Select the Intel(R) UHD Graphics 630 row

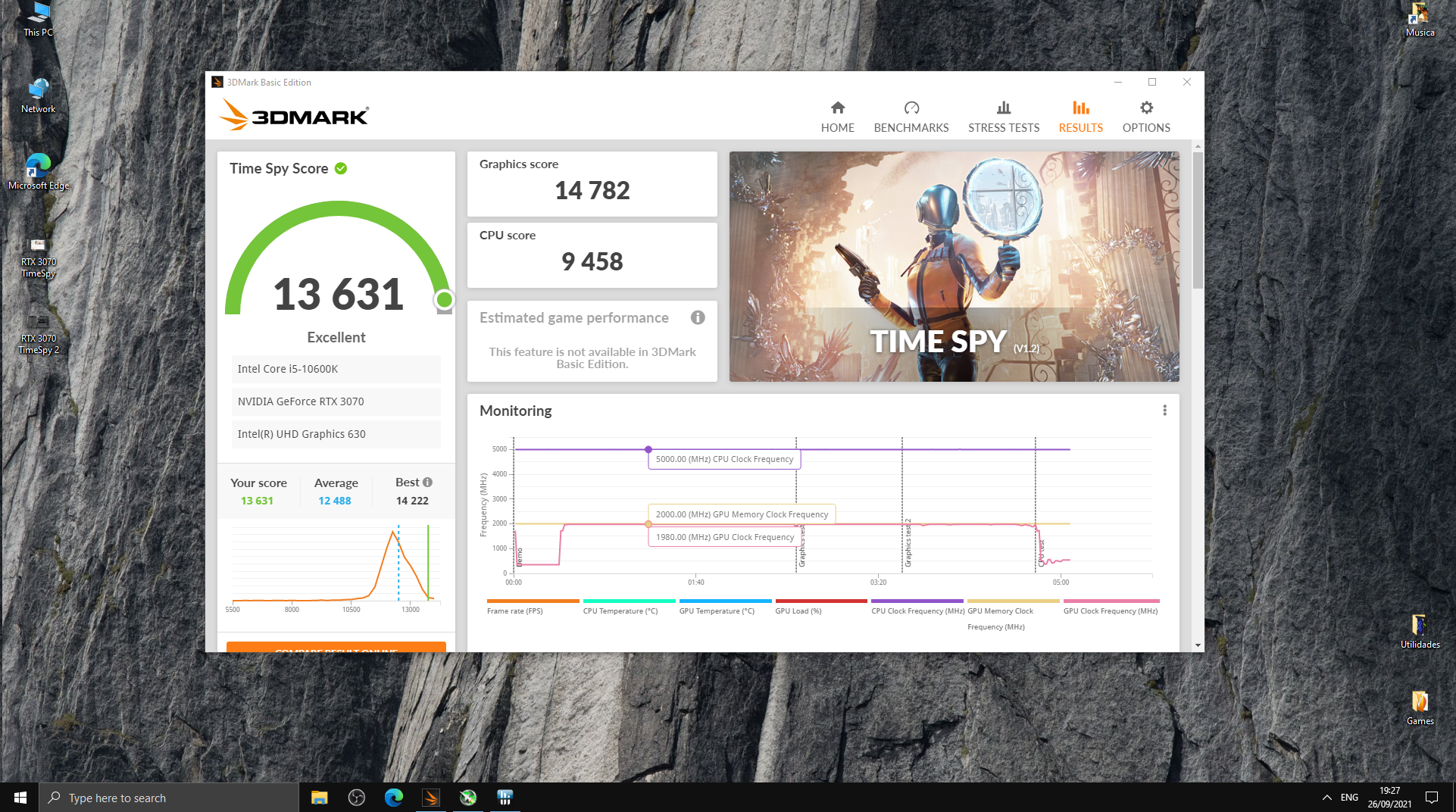[x=336, y=434]
